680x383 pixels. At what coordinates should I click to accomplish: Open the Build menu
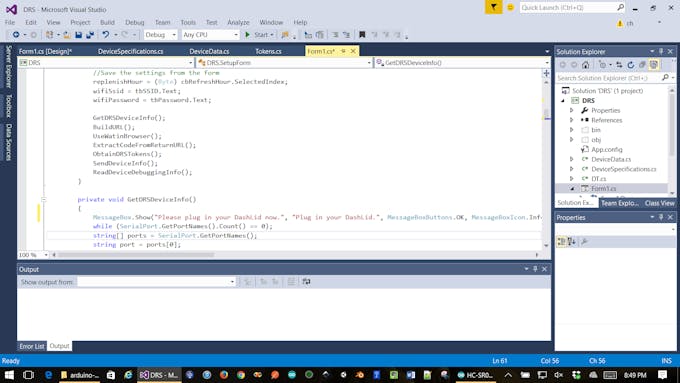(x=107, y=22)
